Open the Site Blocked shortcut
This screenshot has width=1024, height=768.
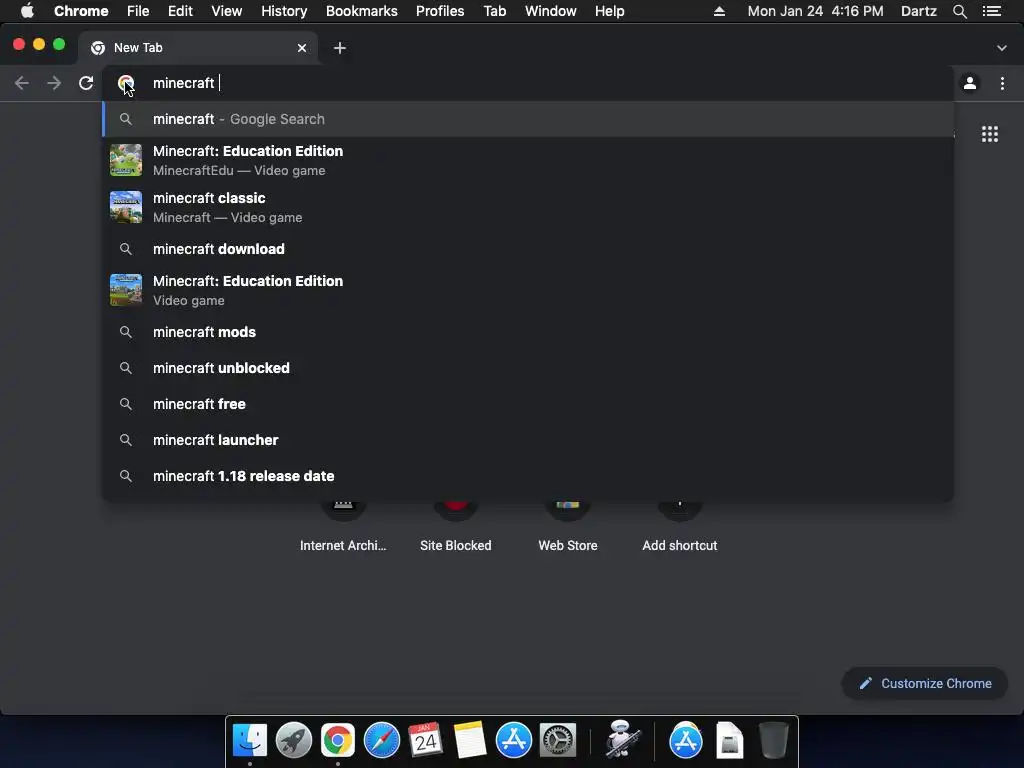pyautogui.click(x=456, y=526)
